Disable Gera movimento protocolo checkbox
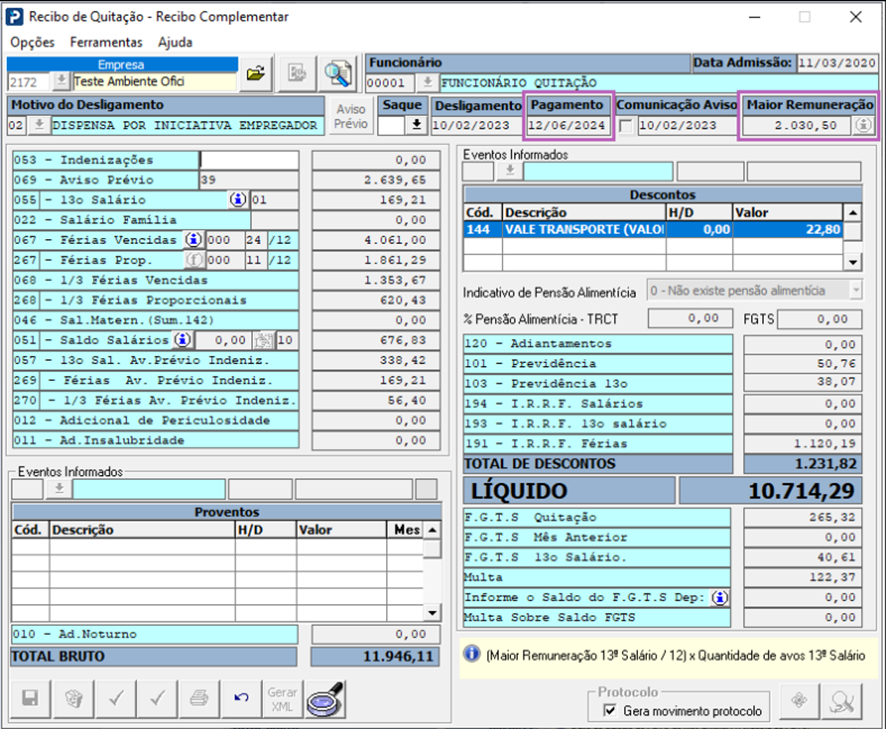 pos(609,711)
